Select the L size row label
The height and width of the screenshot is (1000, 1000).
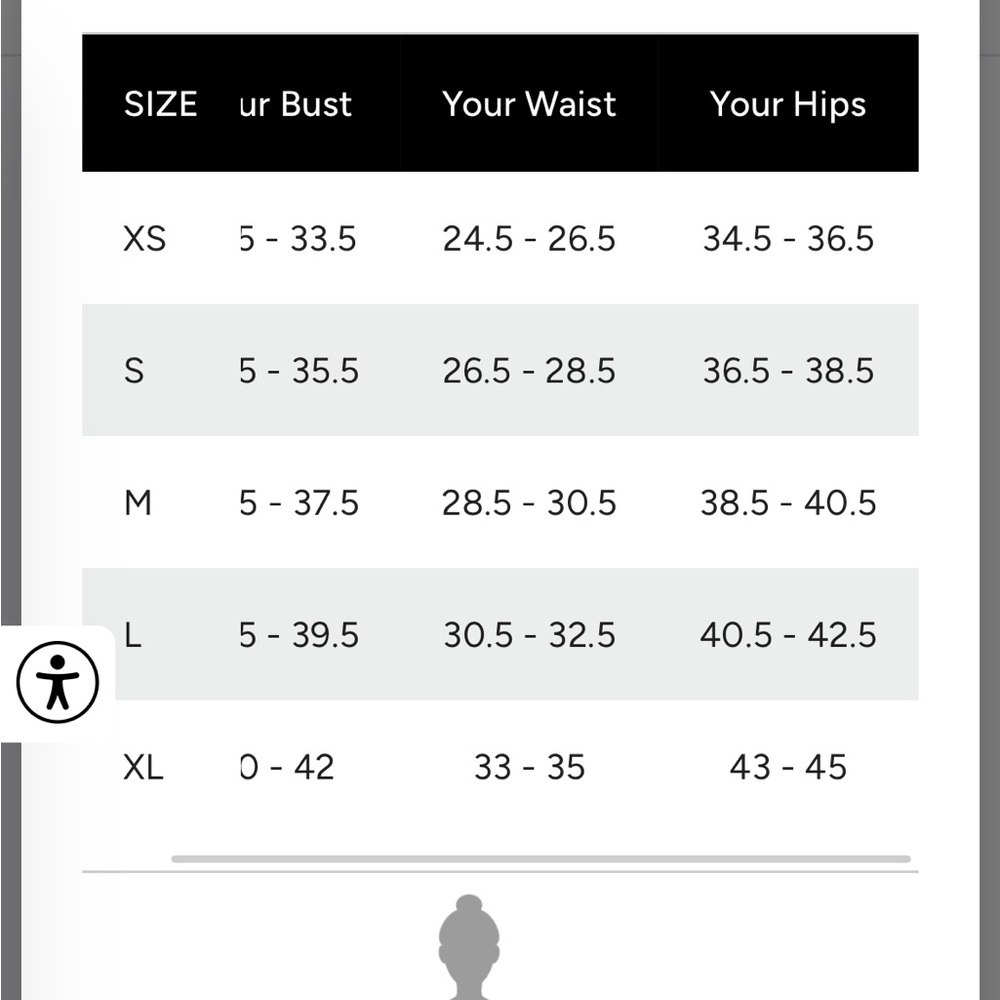[133, 635]
